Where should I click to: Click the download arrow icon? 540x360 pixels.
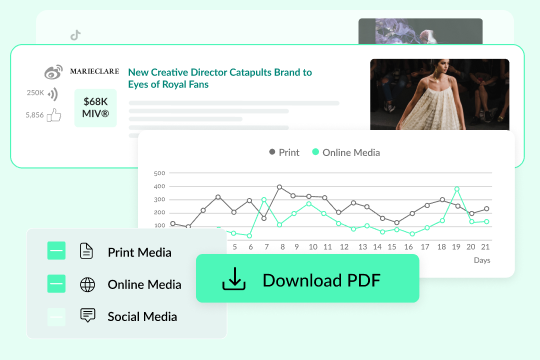pyautogui.click(x=234, y=279)
